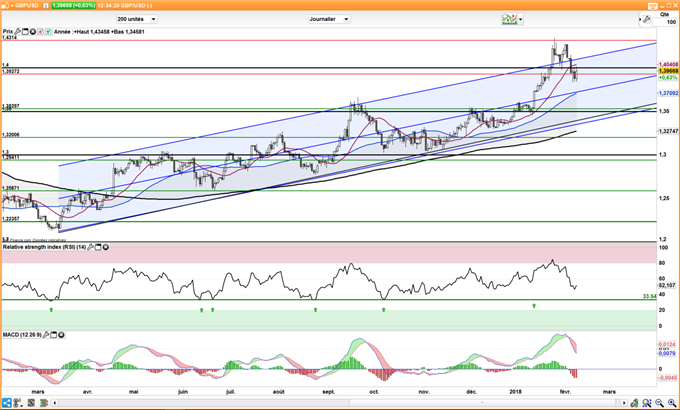680x410 pixels.
Task: Expand the arrow next to indicators icon
Action: click(520, 20)
